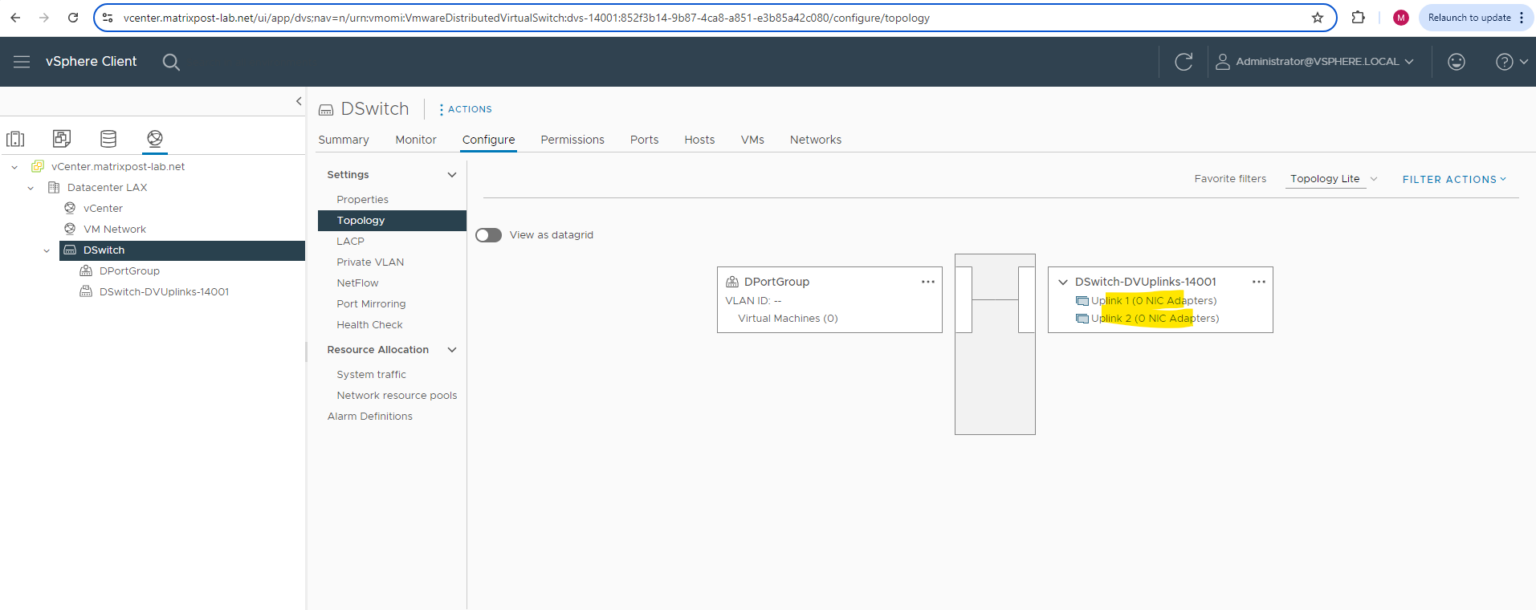Open the Administrator@VSPHERE.LOCAL user menu
The height and width of the screenshot is (610, 1536).
coord(1316,61)
